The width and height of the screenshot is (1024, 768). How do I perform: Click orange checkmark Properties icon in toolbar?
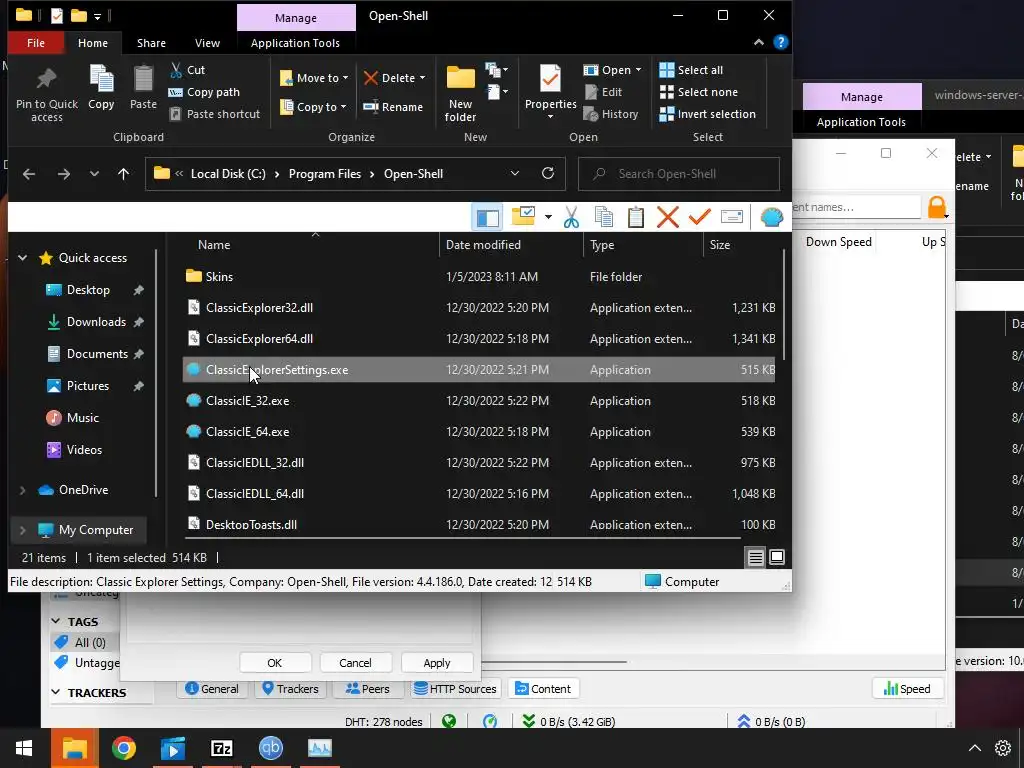coord(699,217)
